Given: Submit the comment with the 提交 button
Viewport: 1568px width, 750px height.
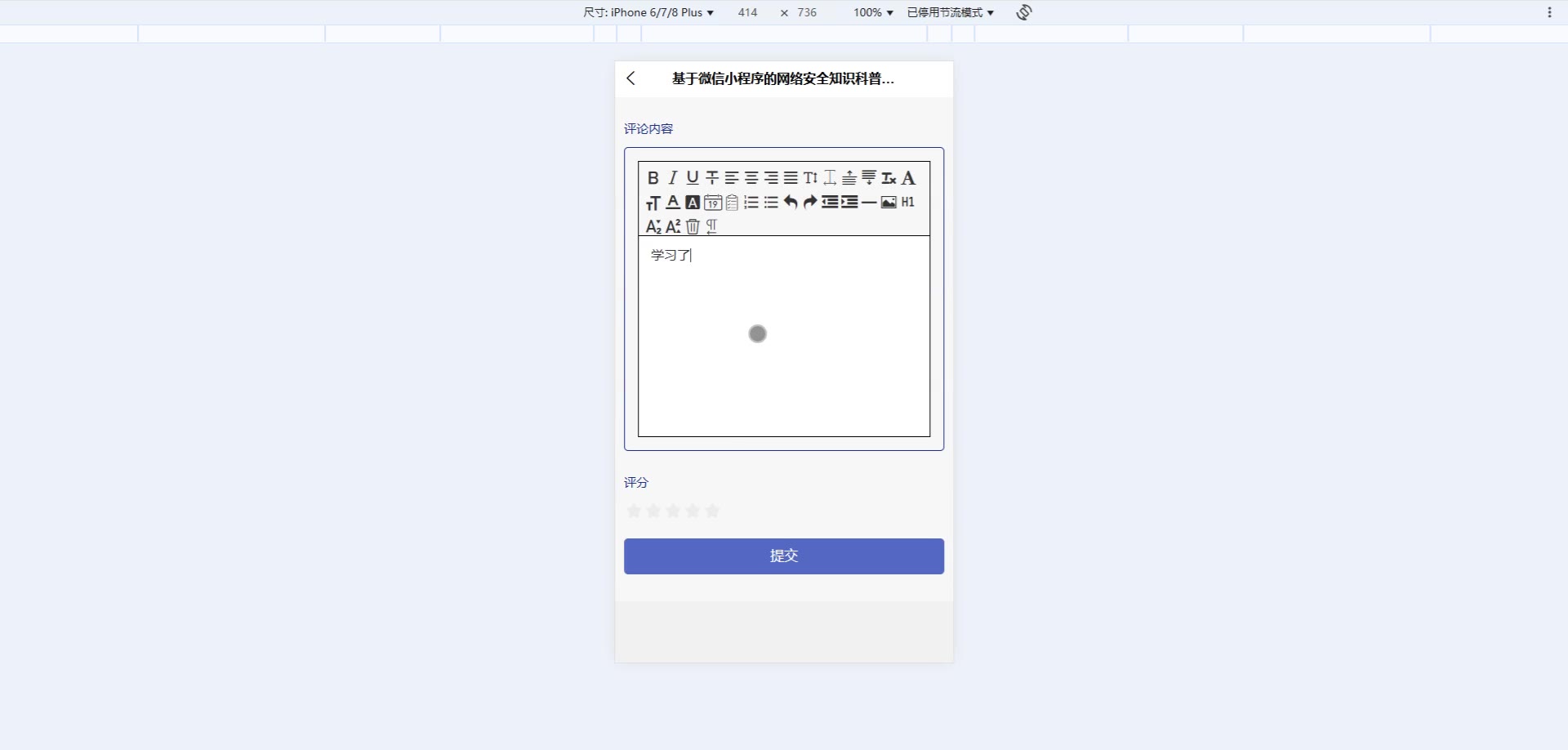Looking at the screenshot, I should pos(784,556).
